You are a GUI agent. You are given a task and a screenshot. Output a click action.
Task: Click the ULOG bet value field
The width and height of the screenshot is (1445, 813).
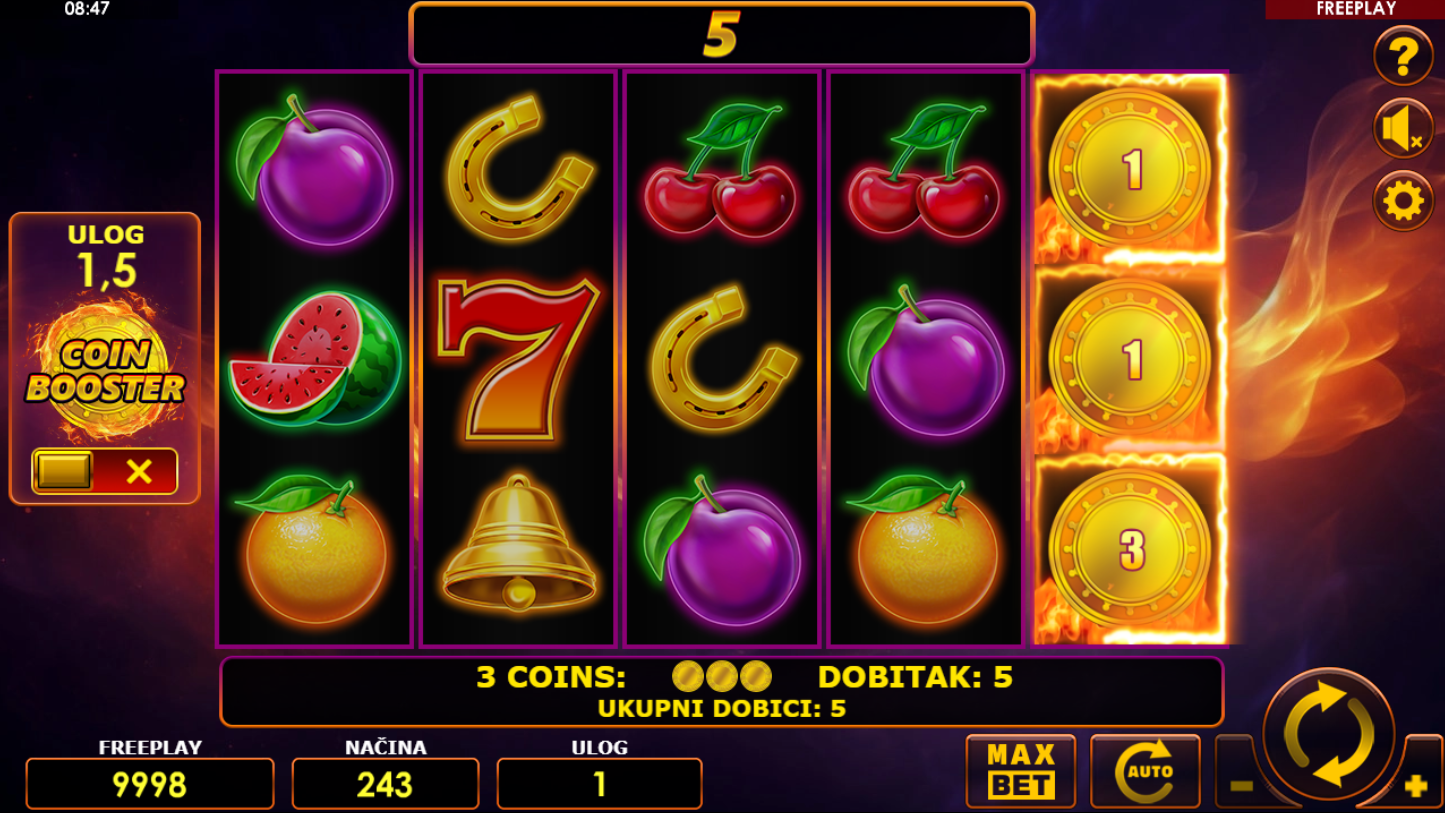coord(599,783)
